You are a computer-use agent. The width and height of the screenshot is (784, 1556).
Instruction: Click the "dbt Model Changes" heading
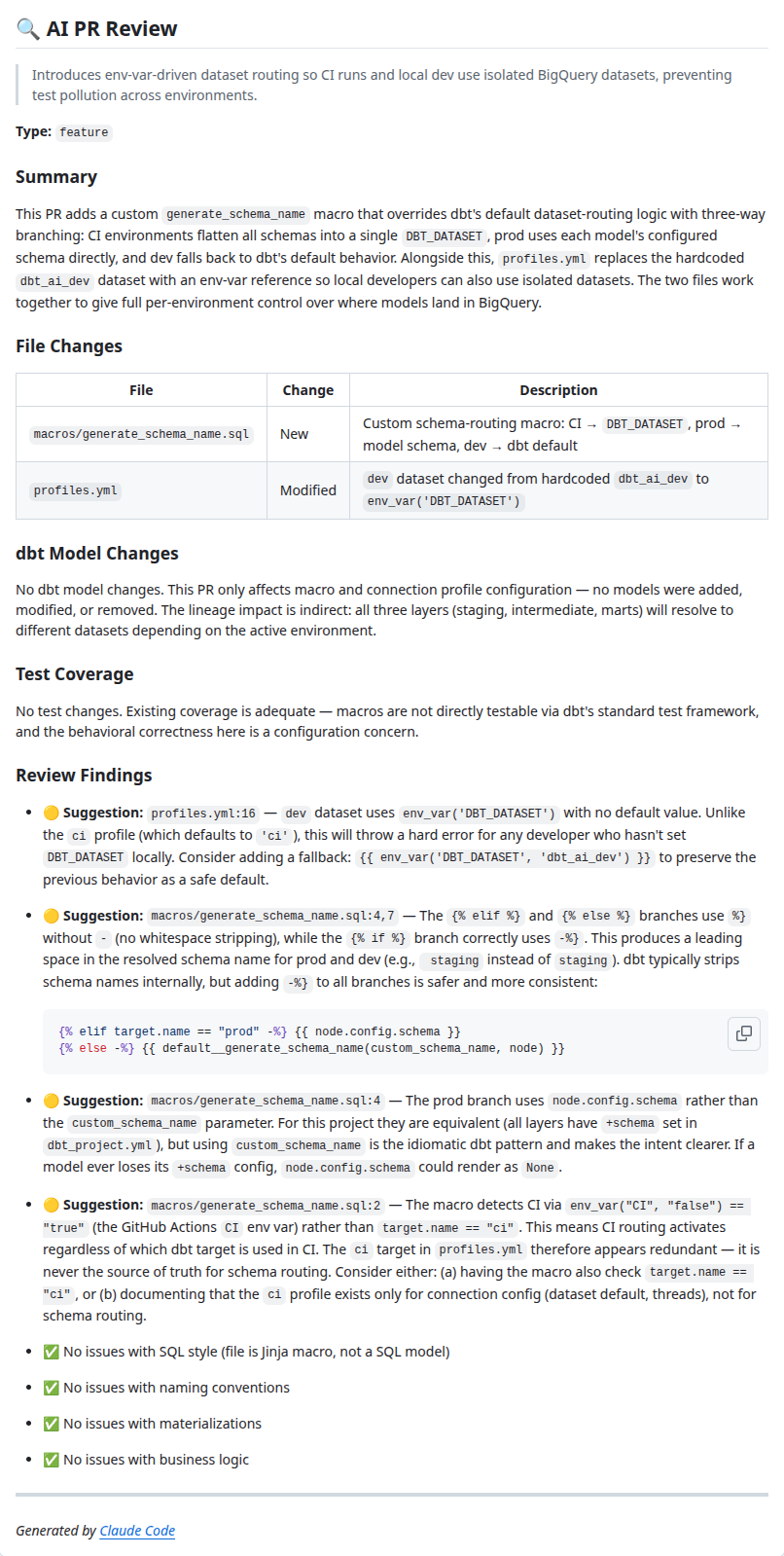97,554
